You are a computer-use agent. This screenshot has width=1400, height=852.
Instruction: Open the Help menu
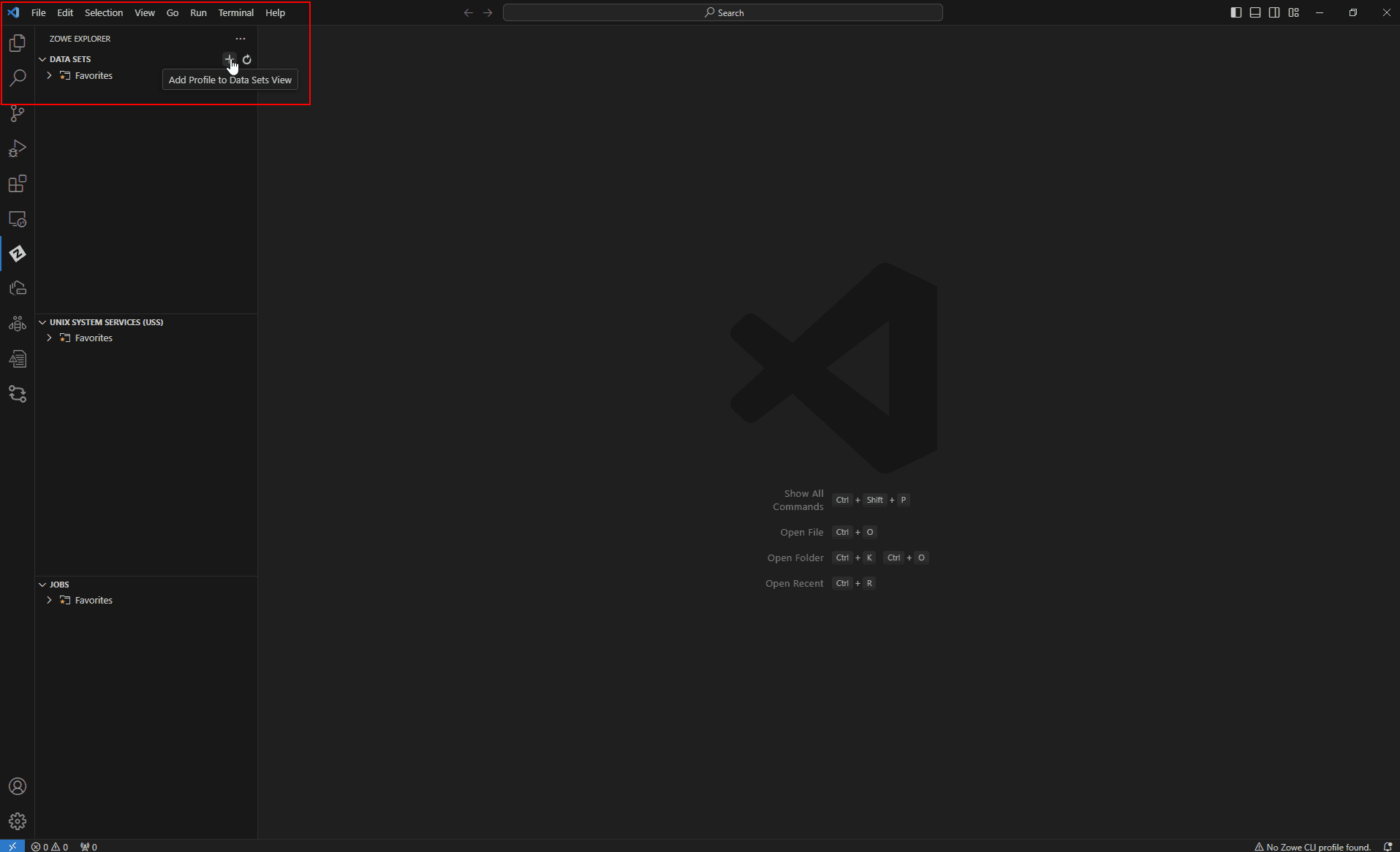pyautogui.click(x=276, y=12)
